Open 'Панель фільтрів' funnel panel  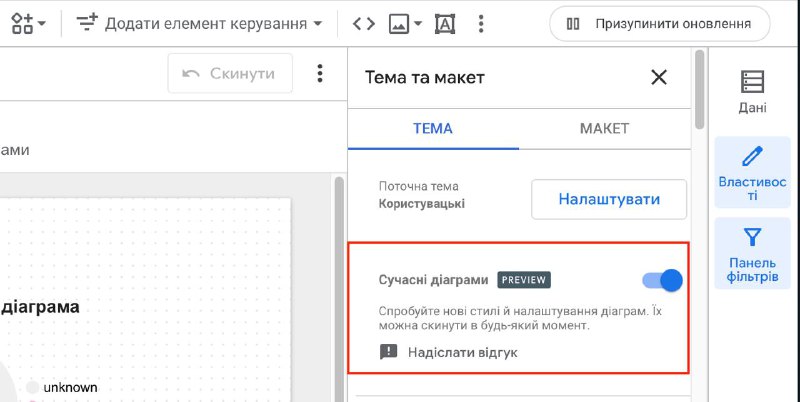753,254
